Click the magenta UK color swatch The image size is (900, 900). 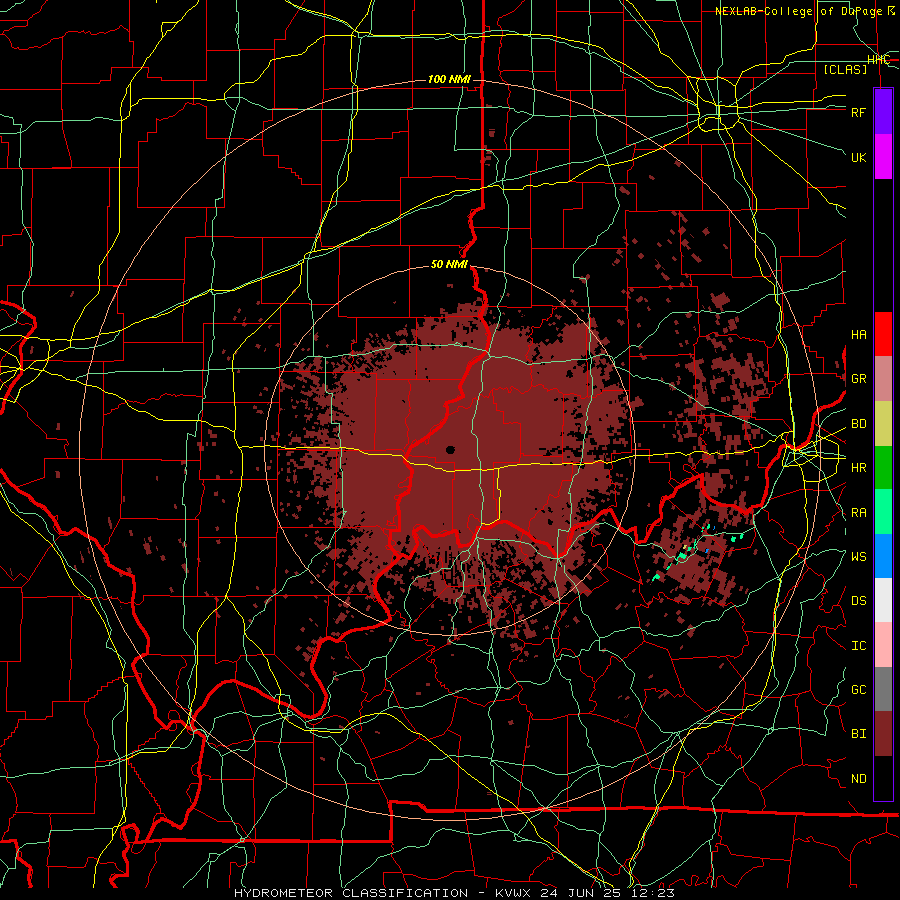[x=883, y=157]
